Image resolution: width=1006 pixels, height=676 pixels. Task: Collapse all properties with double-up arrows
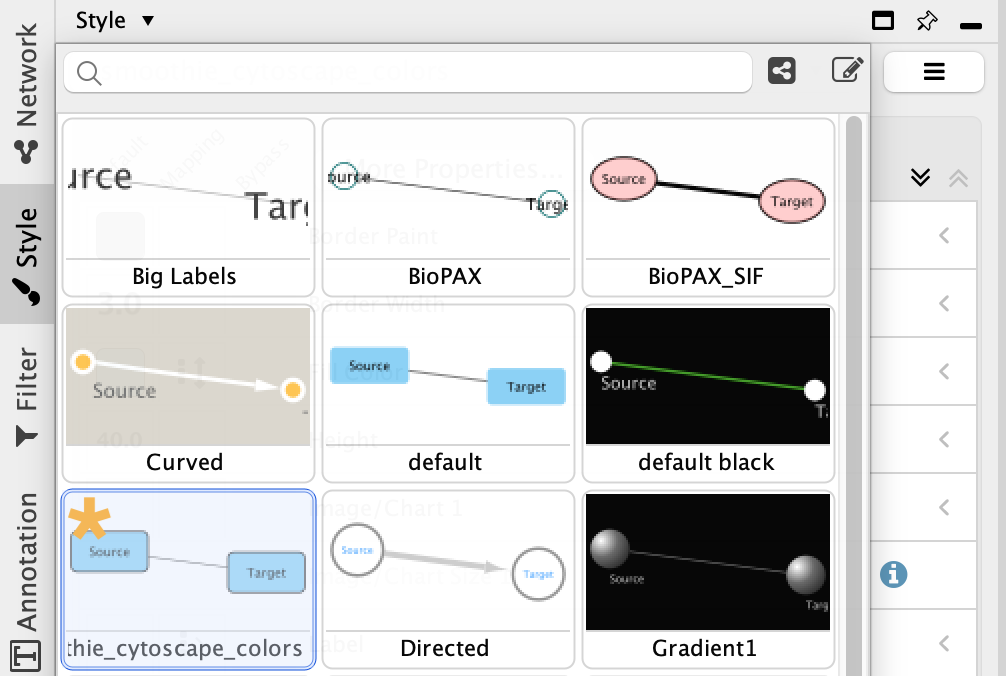(x=957, y=178)
